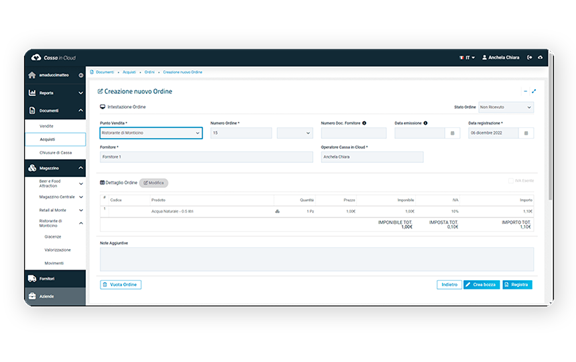The width and height of the screenshot is (576, 362).
Task: Click the Numero Doc. Fornitore field
Action: [354, 133]
